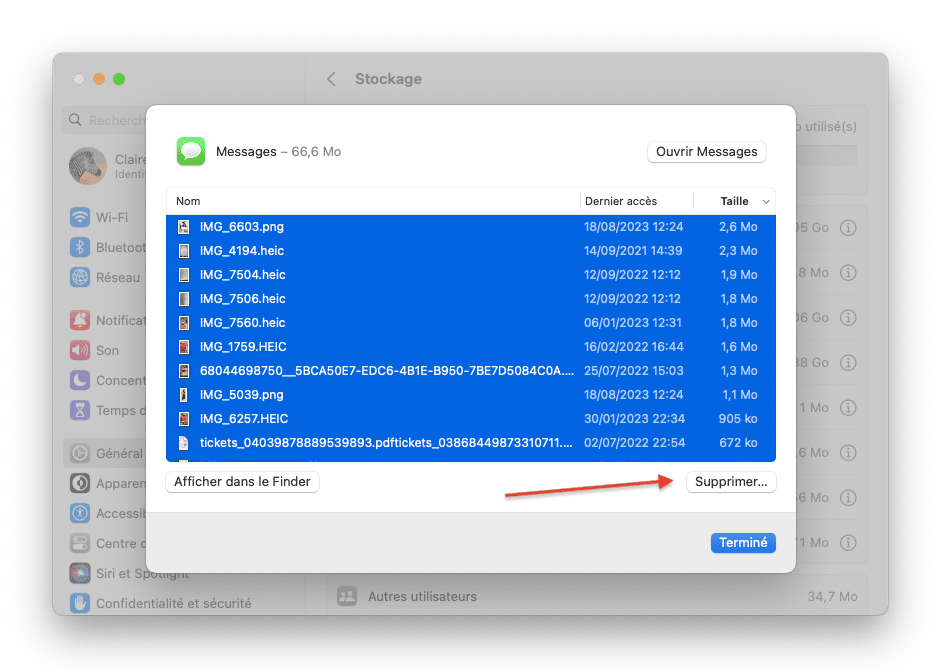
Task: Click the Autres utilisateurs icon
Action: 347,597
